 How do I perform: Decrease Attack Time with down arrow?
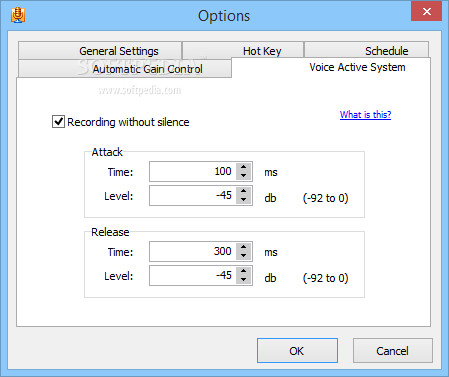pos(244,176)
